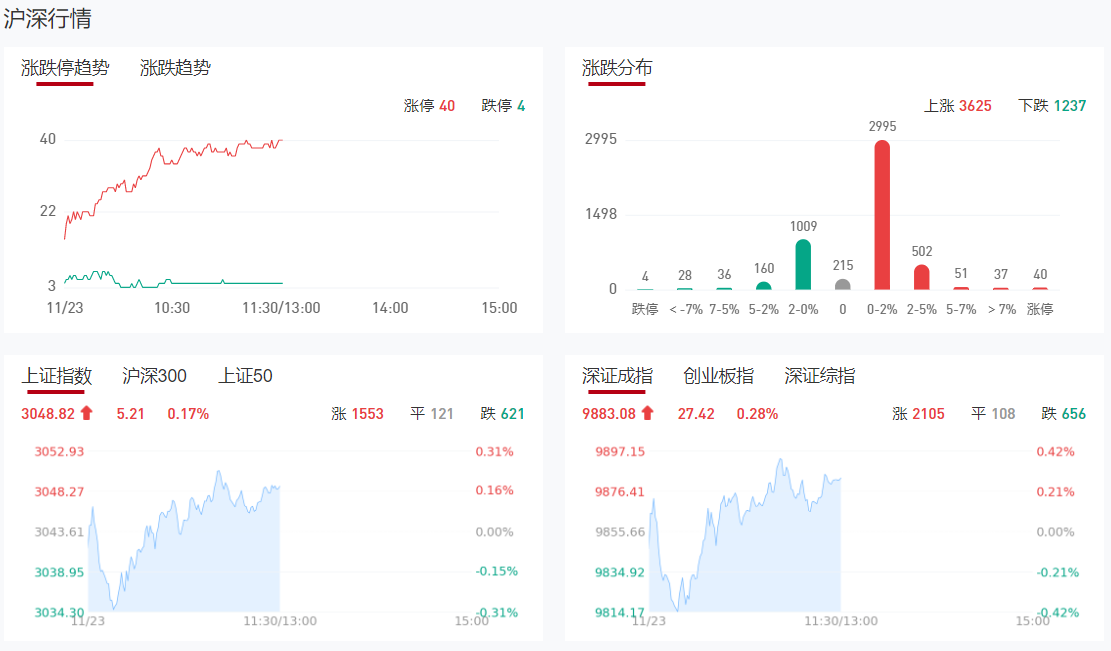Click the tall red 0-2% bar

pyautogui.click(x=882, y=215)
